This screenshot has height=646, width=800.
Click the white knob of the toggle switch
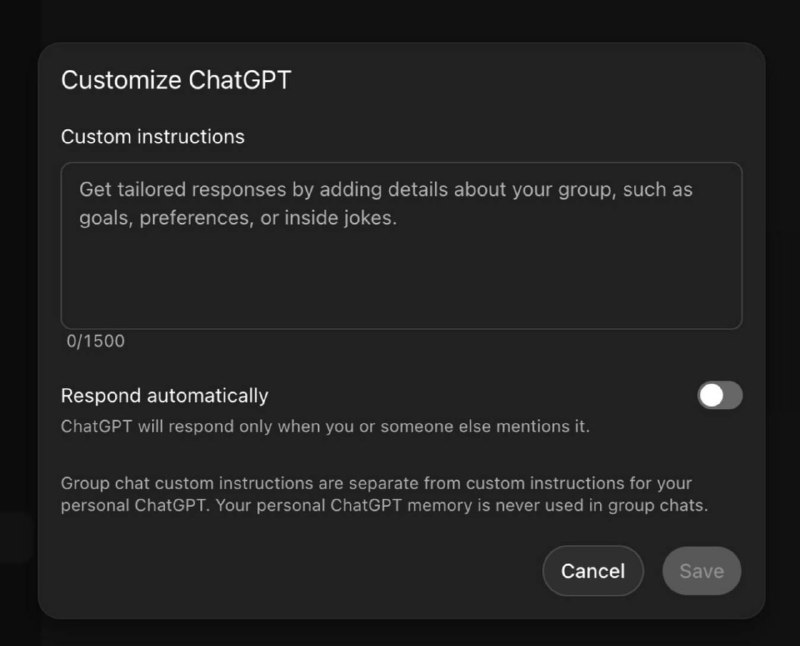(x=711, y=396)
